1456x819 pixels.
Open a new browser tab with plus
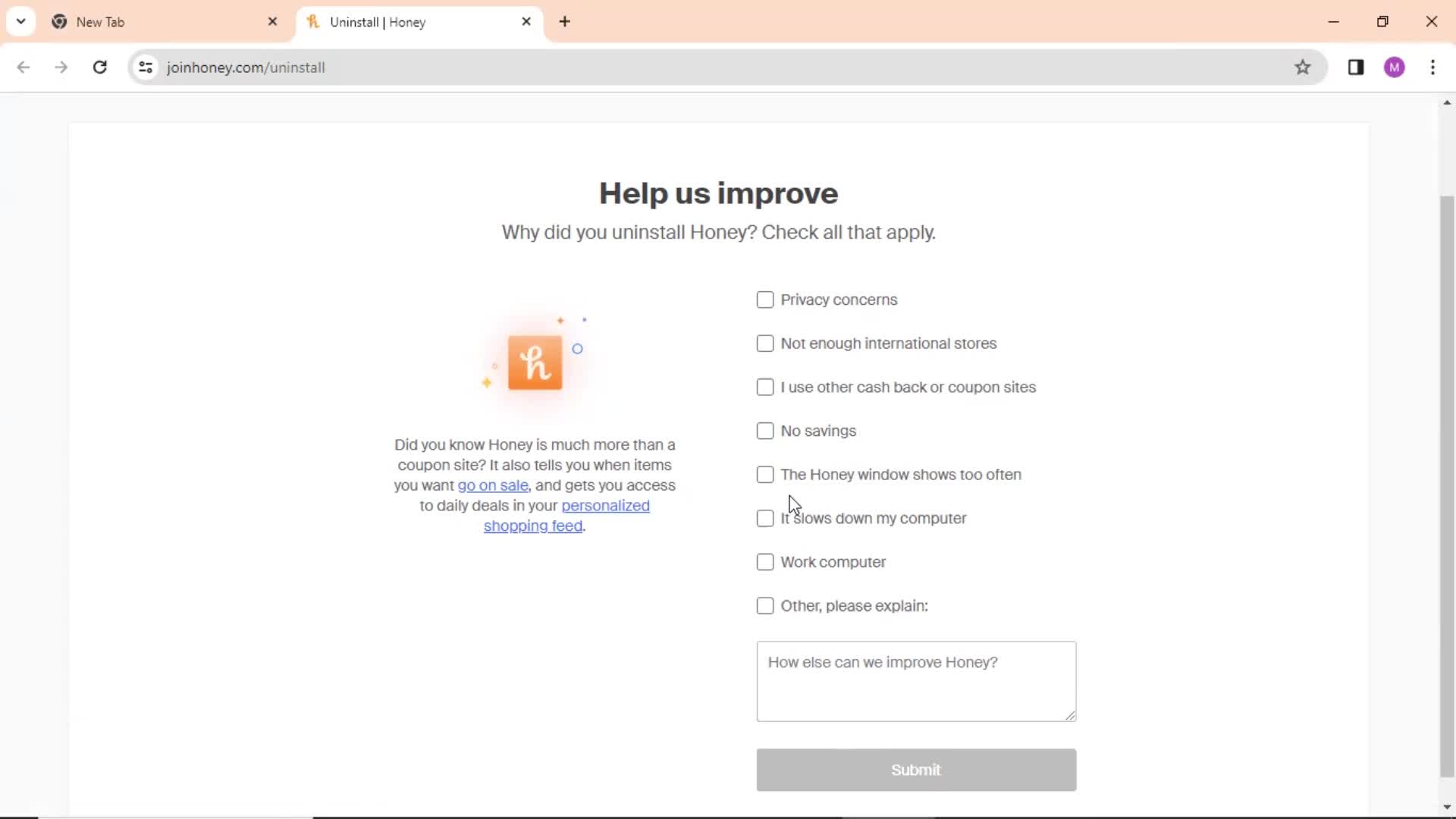[565, 22]
